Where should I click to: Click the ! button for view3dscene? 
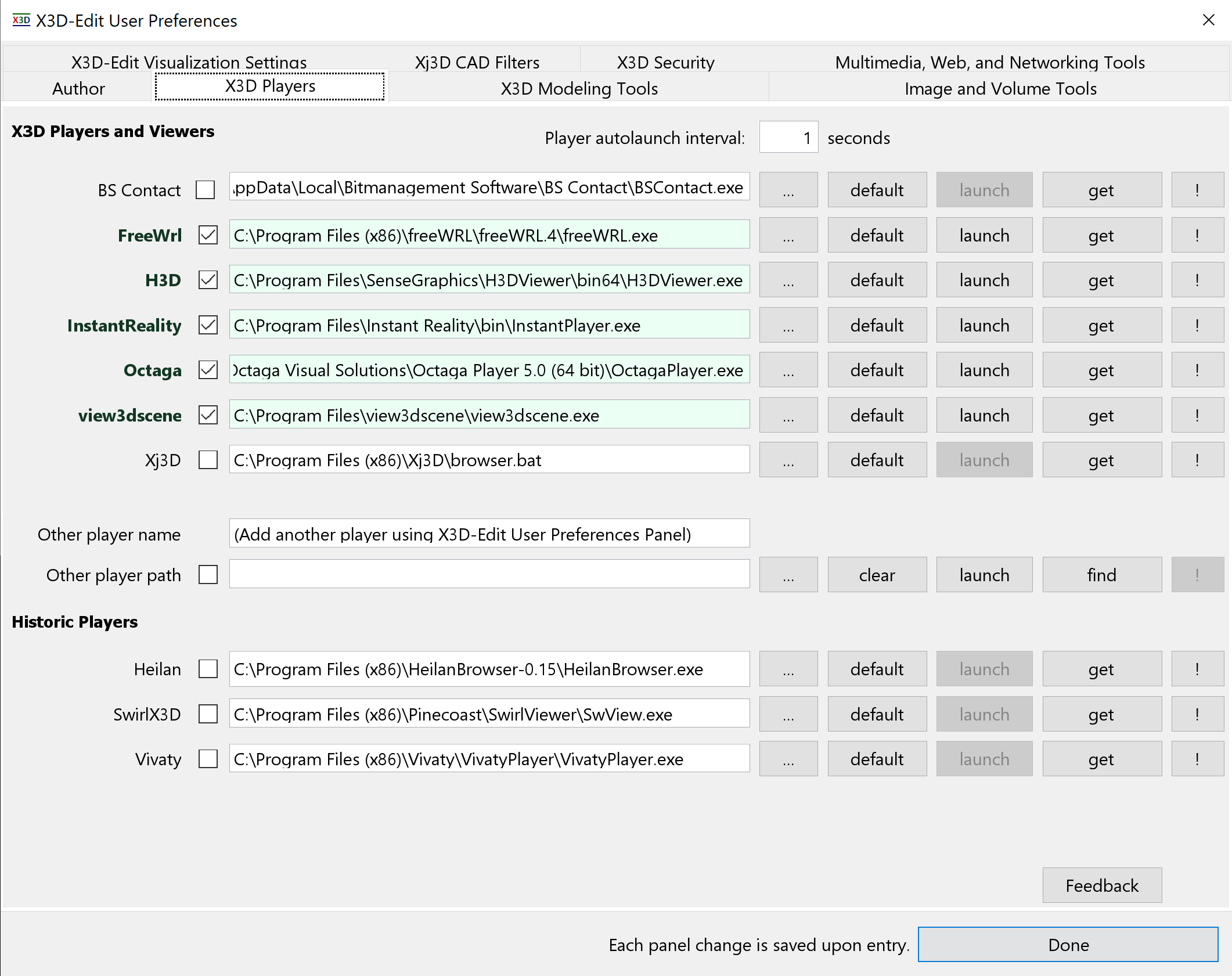pos(1197,415)
